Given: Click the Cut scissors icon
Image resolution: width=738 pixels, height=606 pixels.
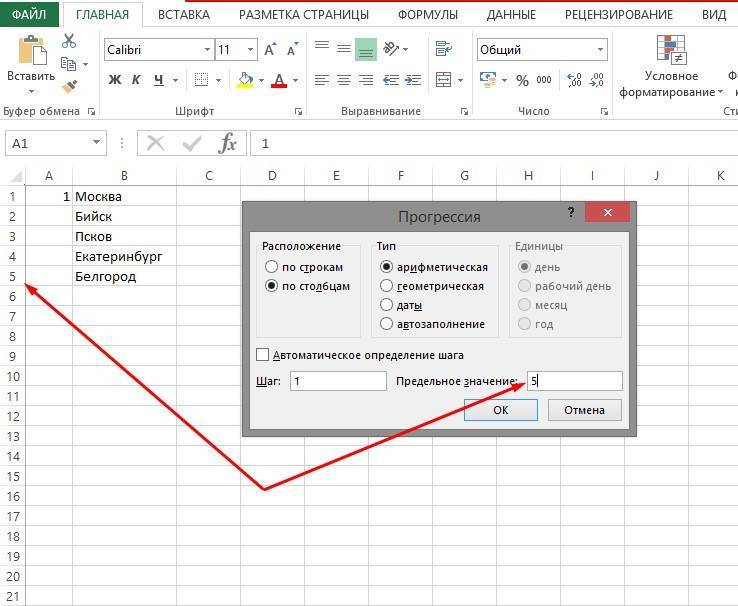Looking at the screenshot, I should coord(69,41).
